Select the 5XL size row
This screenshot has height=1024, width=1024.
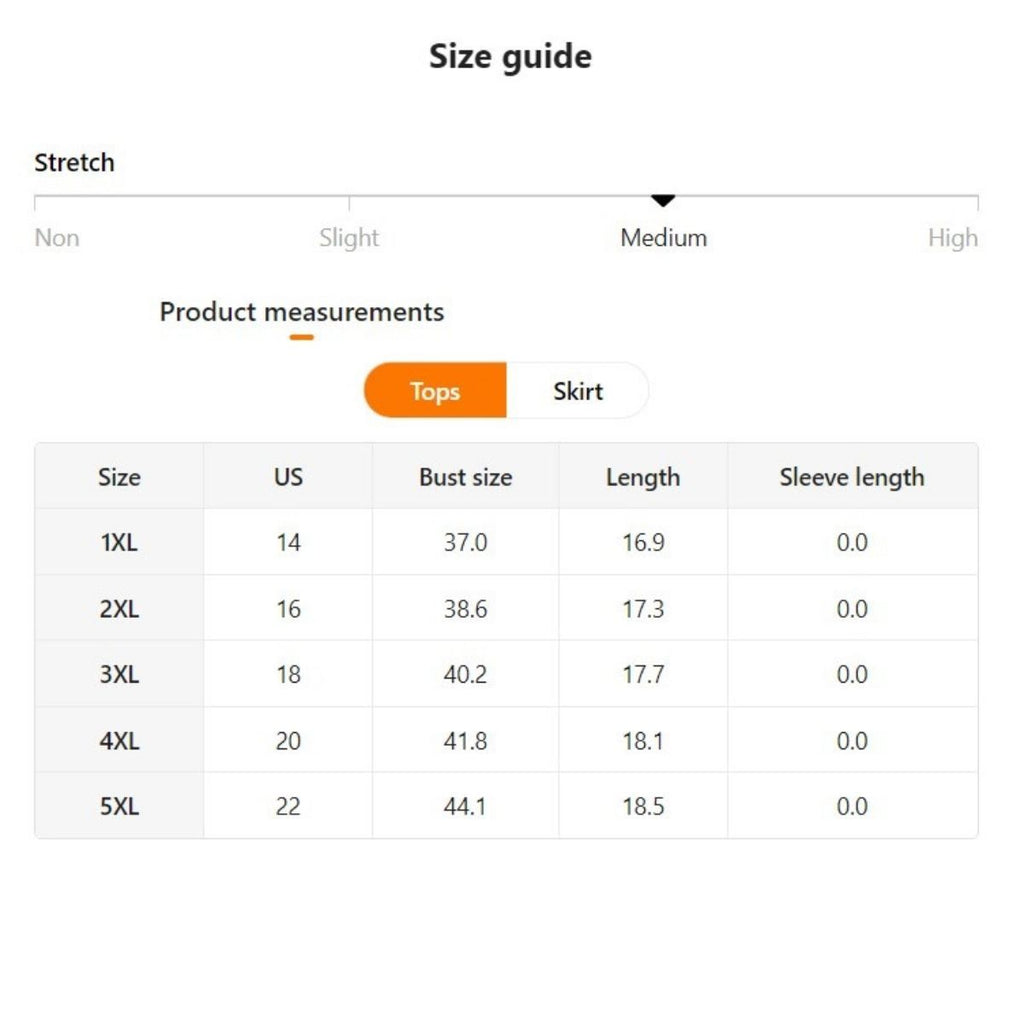click(x=119, y=806)
